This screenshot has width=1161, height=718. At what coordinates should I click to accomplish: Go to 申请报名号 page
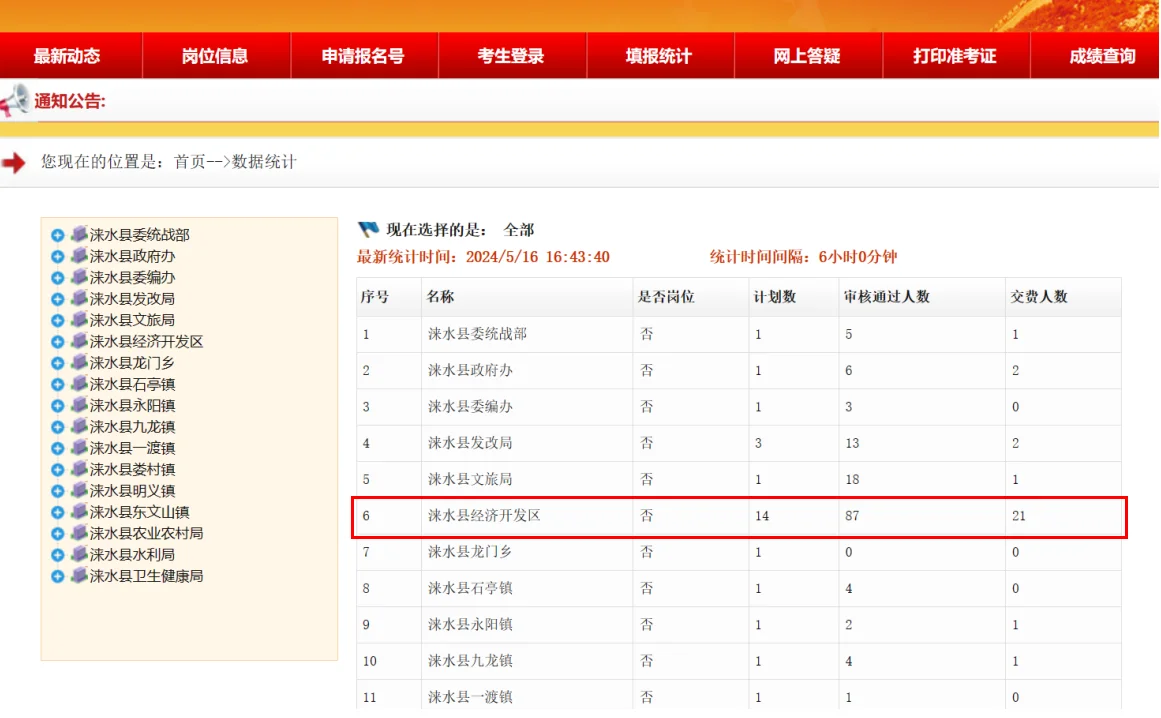[363, 56]
